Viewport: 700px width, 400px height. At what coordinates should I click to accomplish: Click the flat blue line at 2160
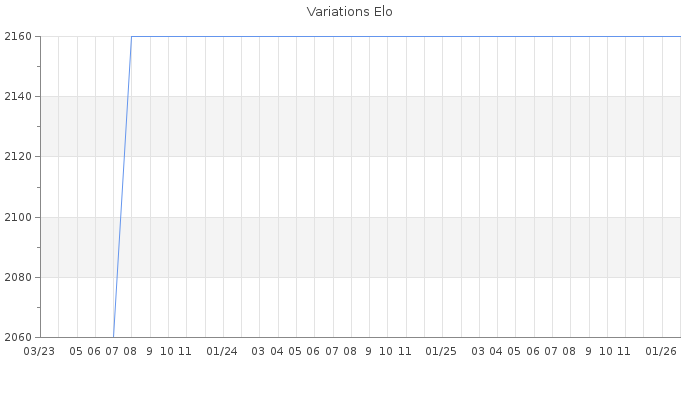tap(400, 36)
